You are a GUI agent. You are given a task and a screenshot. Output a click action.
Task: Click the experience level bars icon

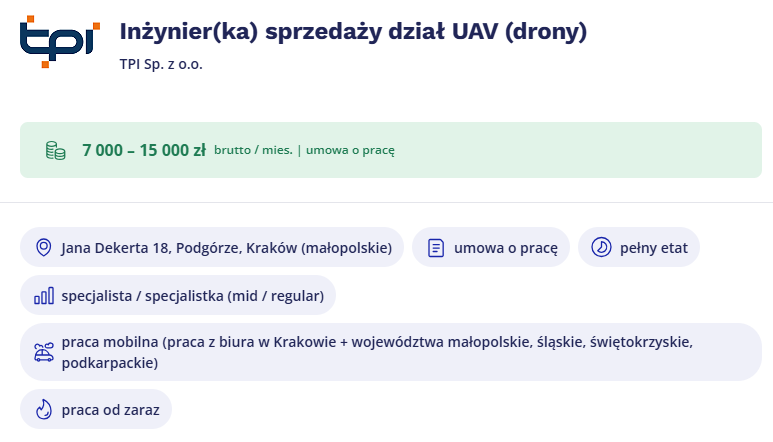[x=43, y=296]
